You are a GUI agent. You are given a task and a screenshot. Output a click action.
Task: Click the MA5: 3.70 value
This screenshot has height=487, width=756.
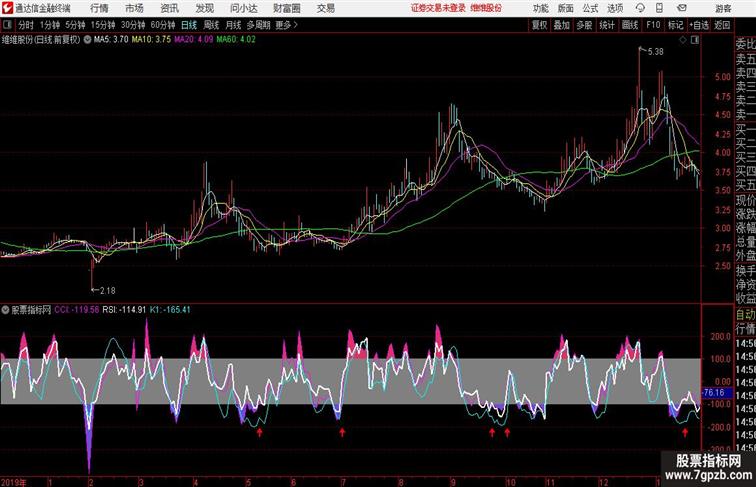point(111,40)
